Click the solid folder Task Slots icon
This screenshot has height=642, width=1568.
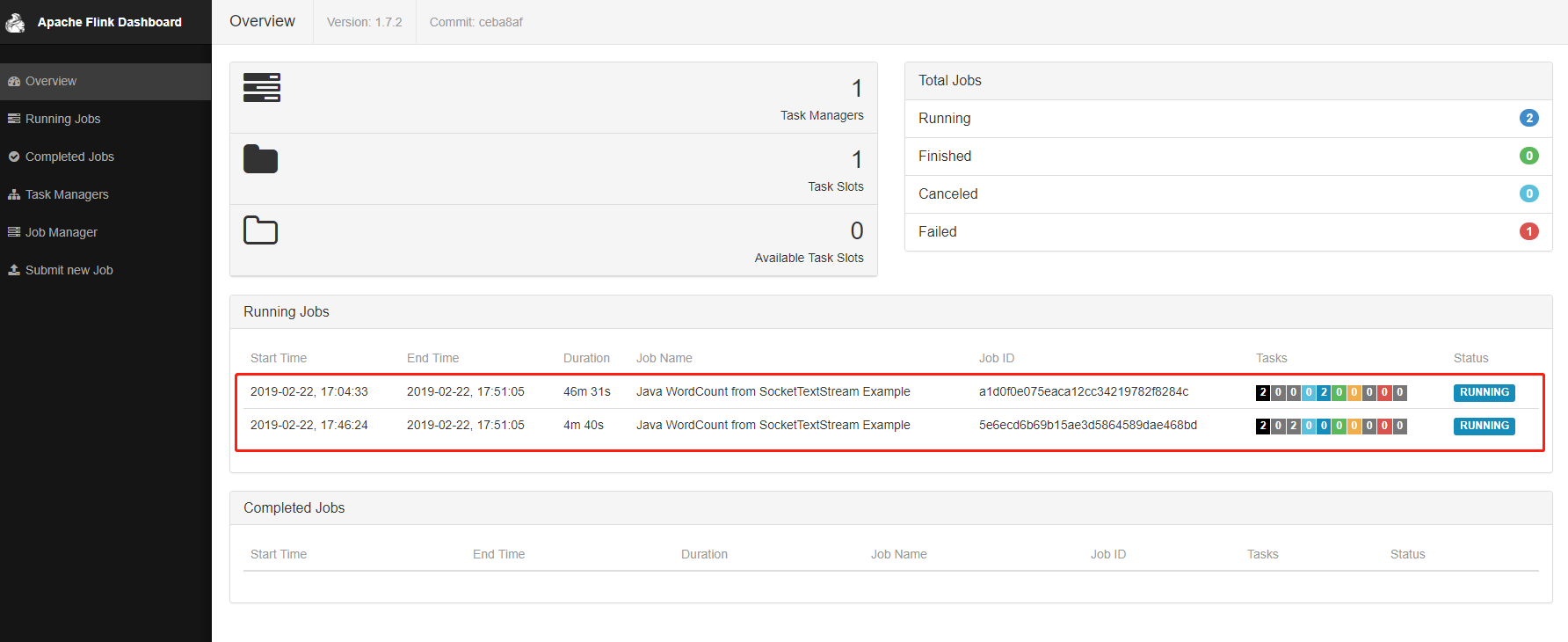click(x=260, y=159)
